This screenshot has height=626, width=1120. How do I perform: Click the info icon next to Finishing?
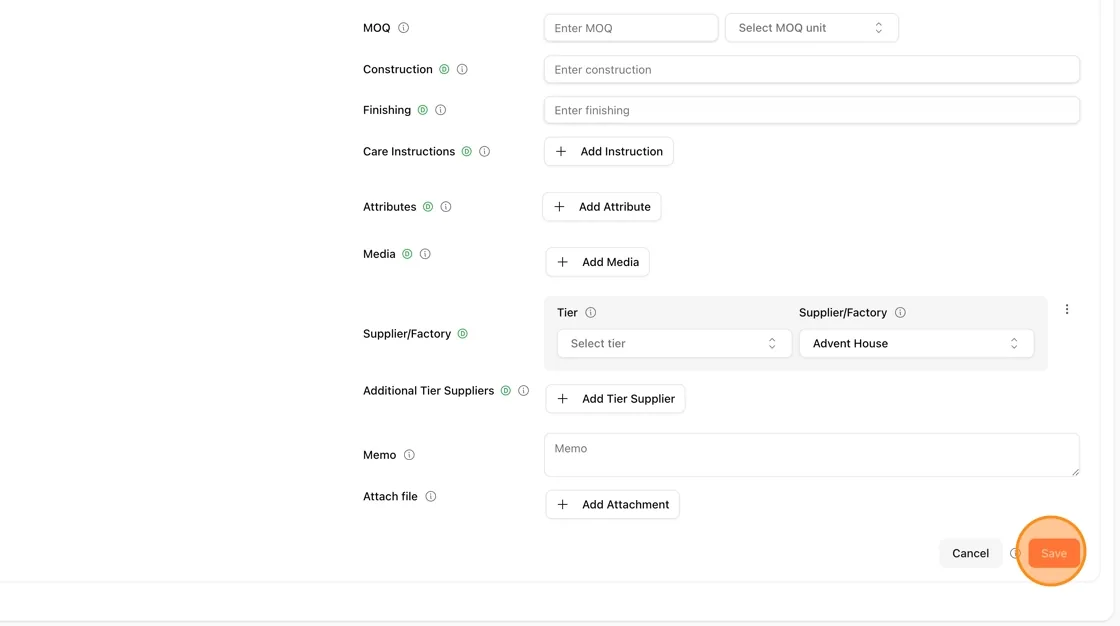(x=441, y=110)
